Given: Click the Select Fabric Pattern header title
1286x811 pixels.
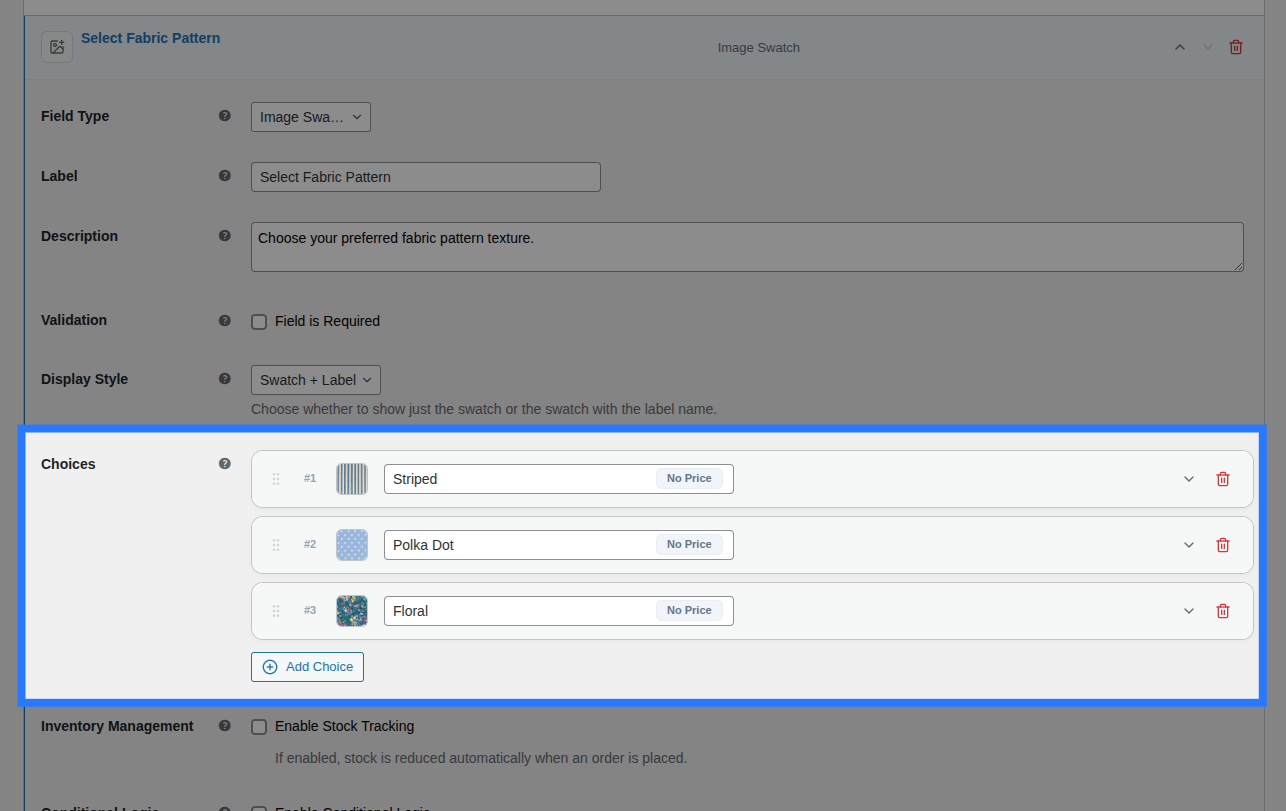Looking at the screenshot, I should [151, 38].
